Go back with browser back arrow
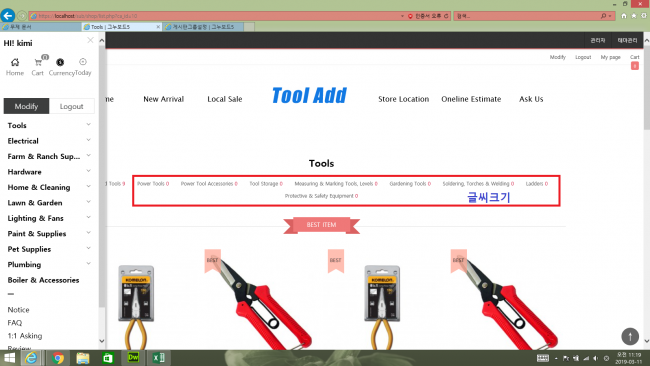 point(7,16)
